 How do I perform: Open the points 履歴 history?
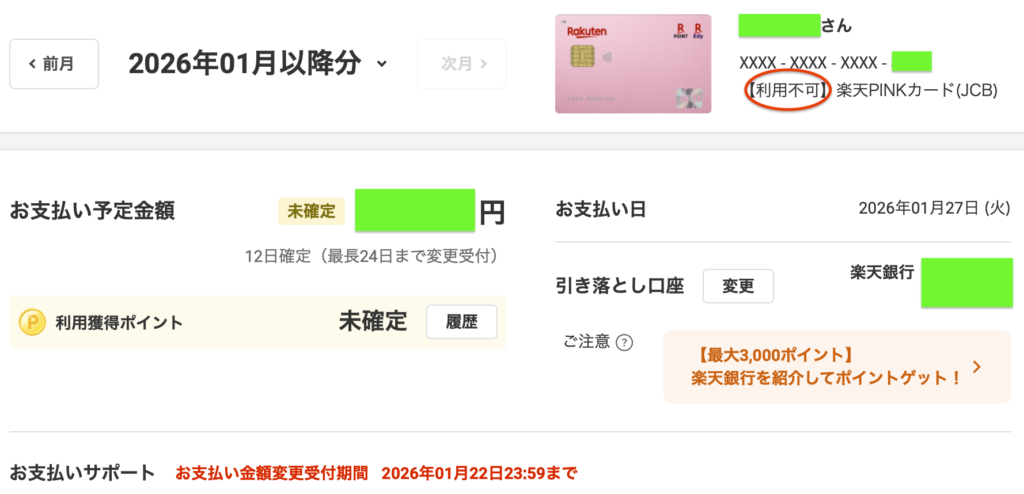pyautogui.click(x=461, y=322)
